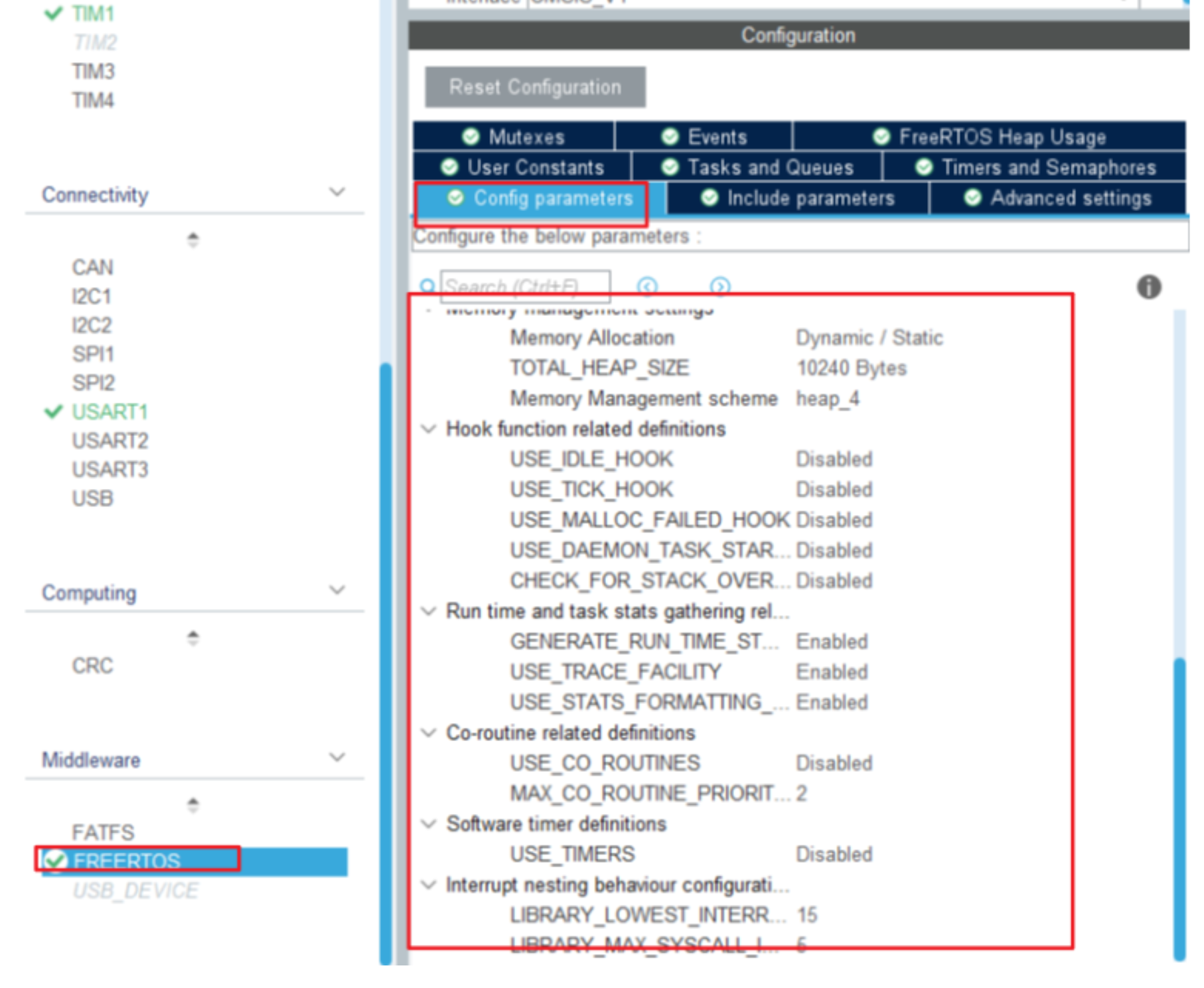Click the Connectivity sort arrows icon
1204x988 pixels.
point(192,240)
